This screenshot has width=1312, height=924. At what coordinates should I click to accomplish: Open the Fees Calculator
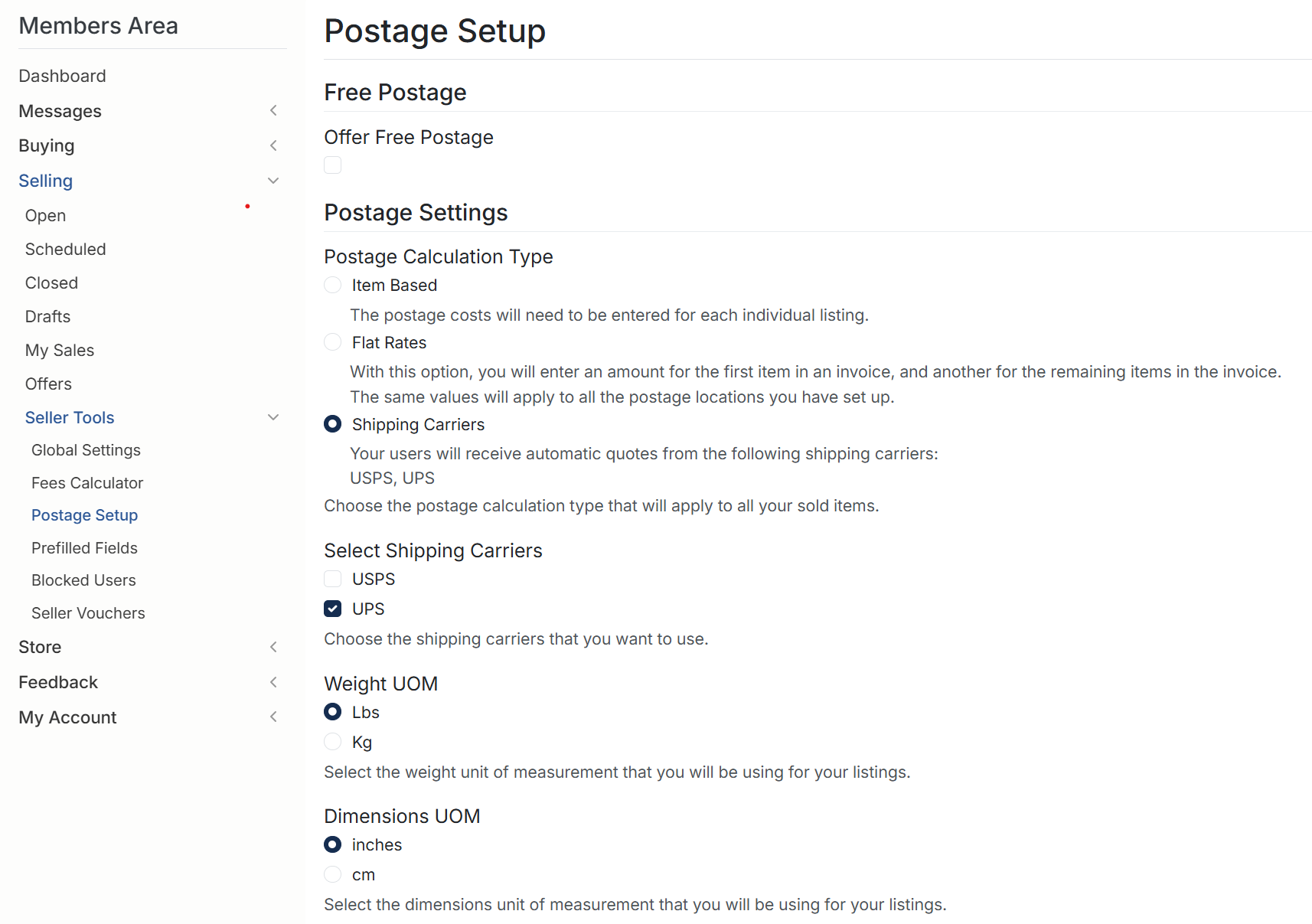[87, 483]
